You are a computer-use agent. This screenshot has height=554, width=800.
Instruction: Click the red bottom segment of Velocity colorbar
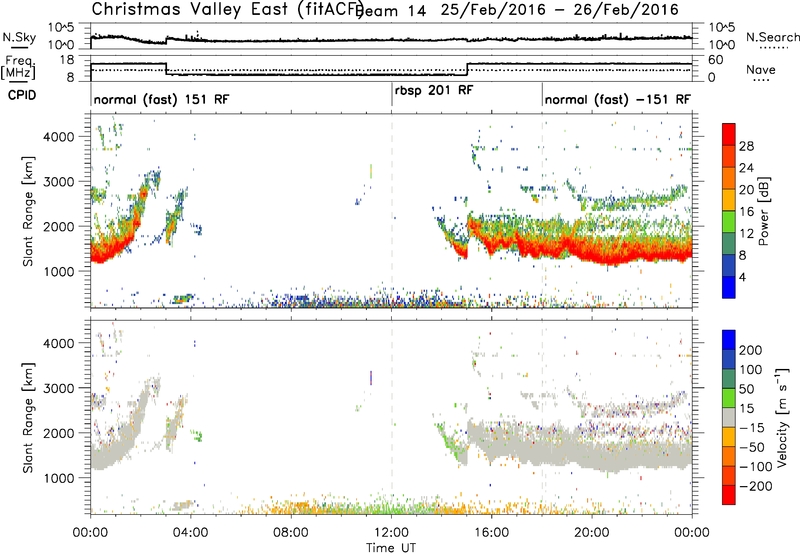click(729, 495)
